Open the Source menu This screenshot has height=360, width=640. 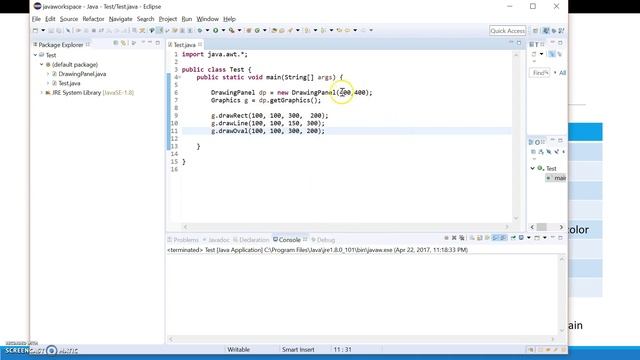coord(69,19)
